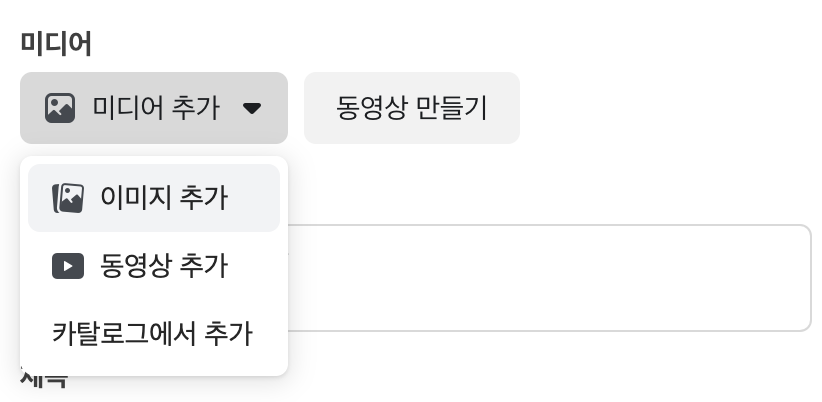Pick 카탈로그에서 추가 from the media menu
Image resolution: width=822 pixels, height=402 pixels.
154,333
